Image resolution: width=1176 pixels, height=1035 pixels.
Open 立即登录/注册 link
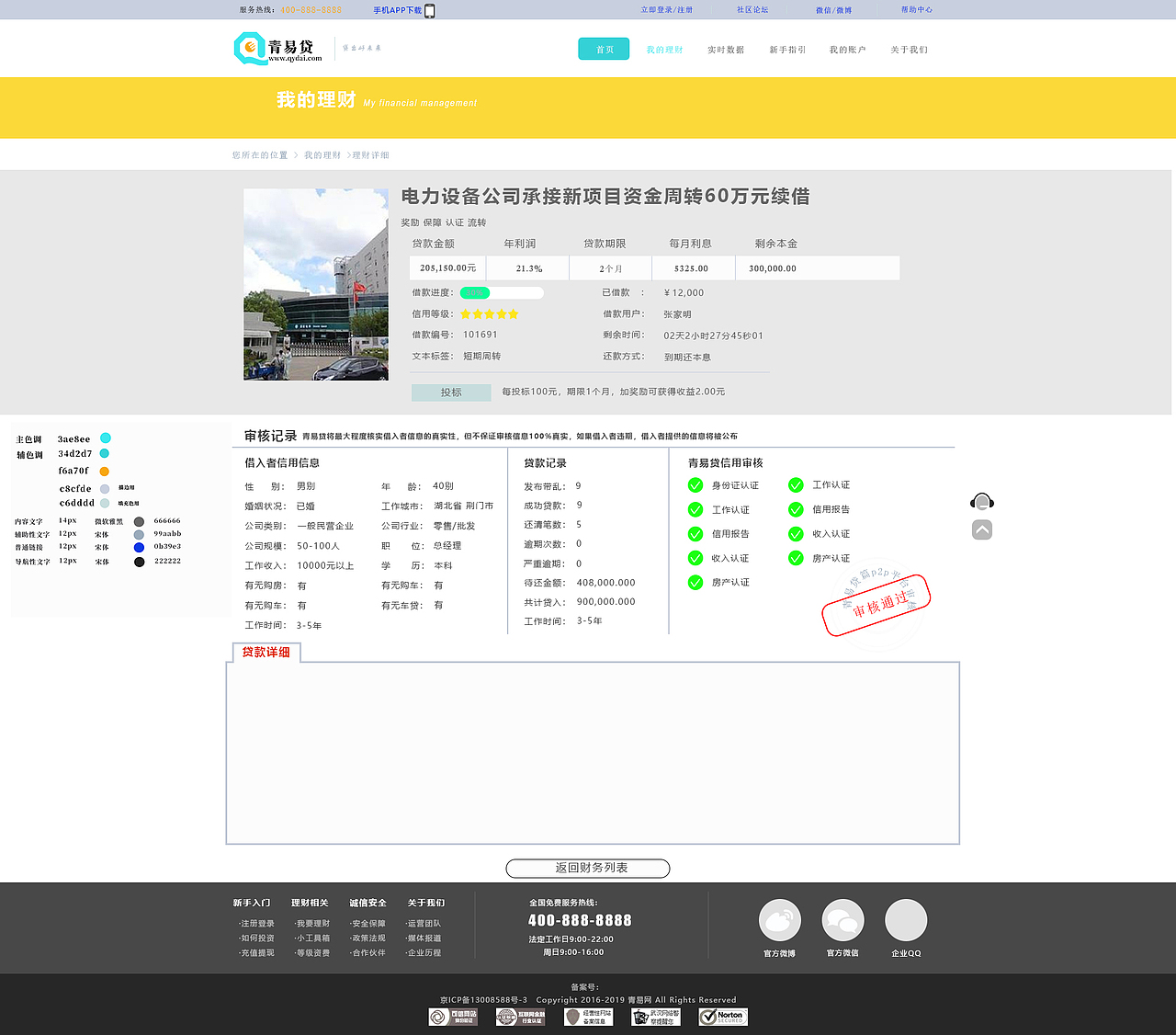(667, 10)
